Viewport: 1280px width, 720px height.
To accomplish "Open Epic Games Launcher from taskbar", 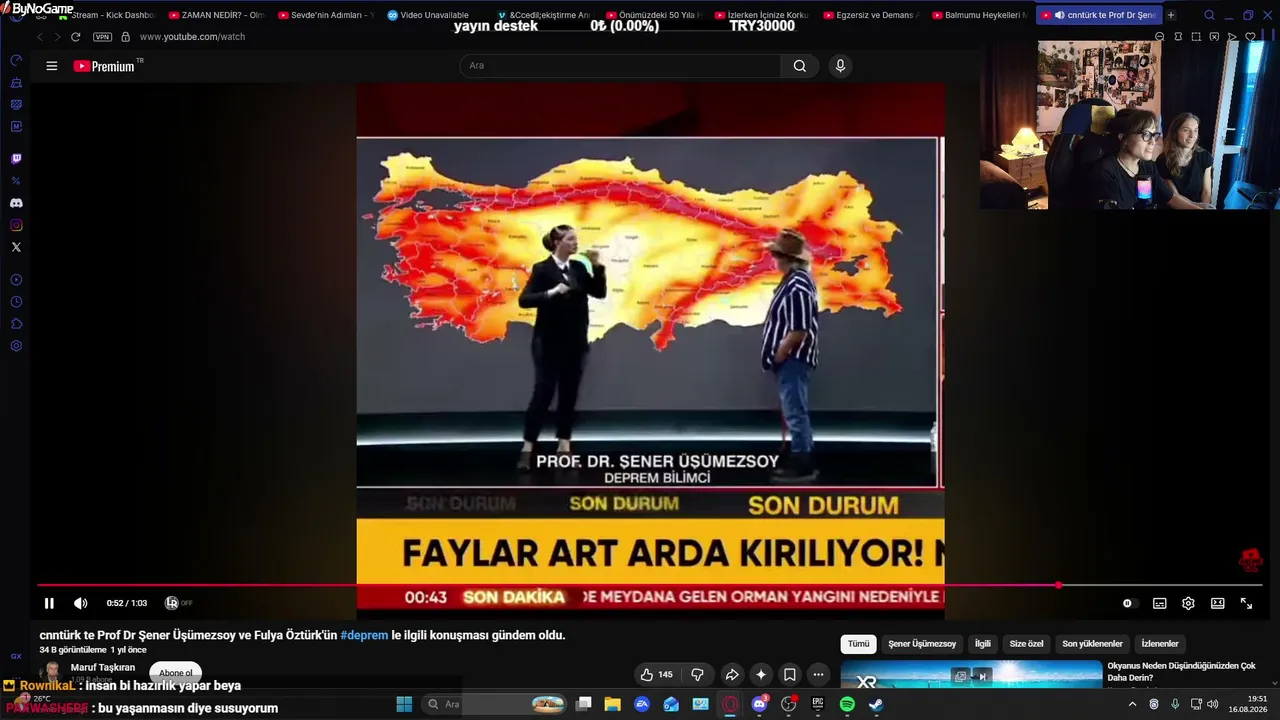I will [x=818, y=704].
